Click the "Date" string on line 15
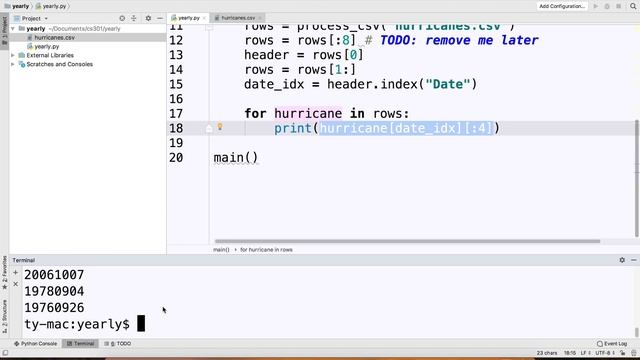Viewport: 640px width, 360px height. [448, 84]
